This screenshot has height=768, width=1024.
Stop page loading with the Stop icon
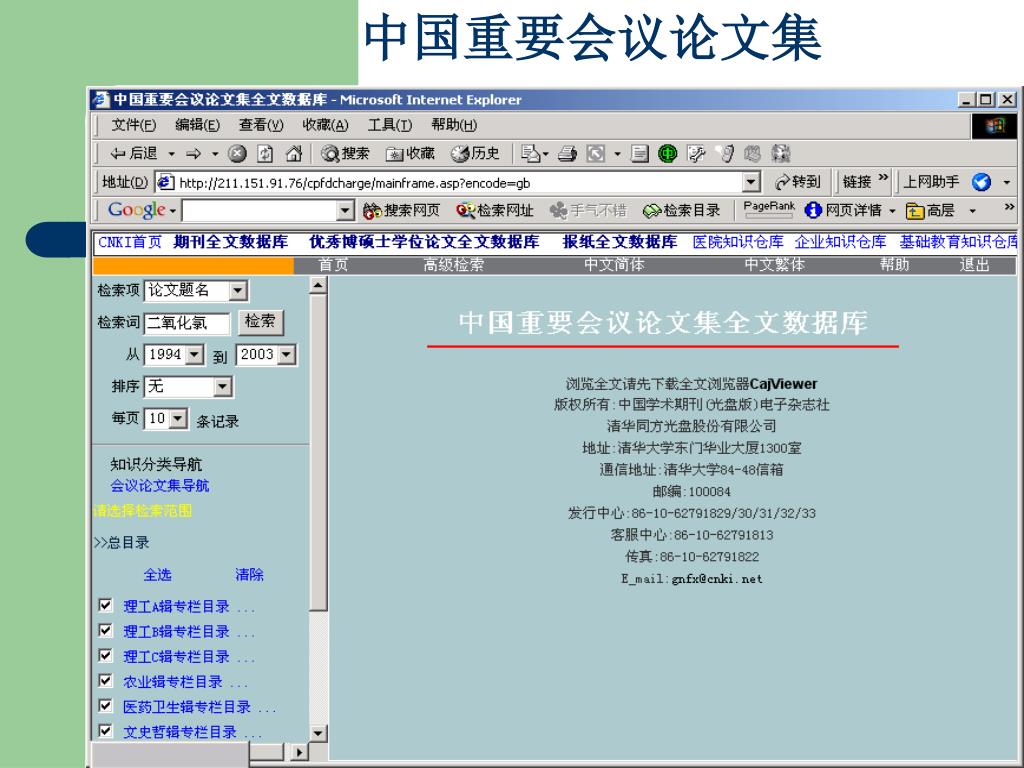click(x=237, y=153)
